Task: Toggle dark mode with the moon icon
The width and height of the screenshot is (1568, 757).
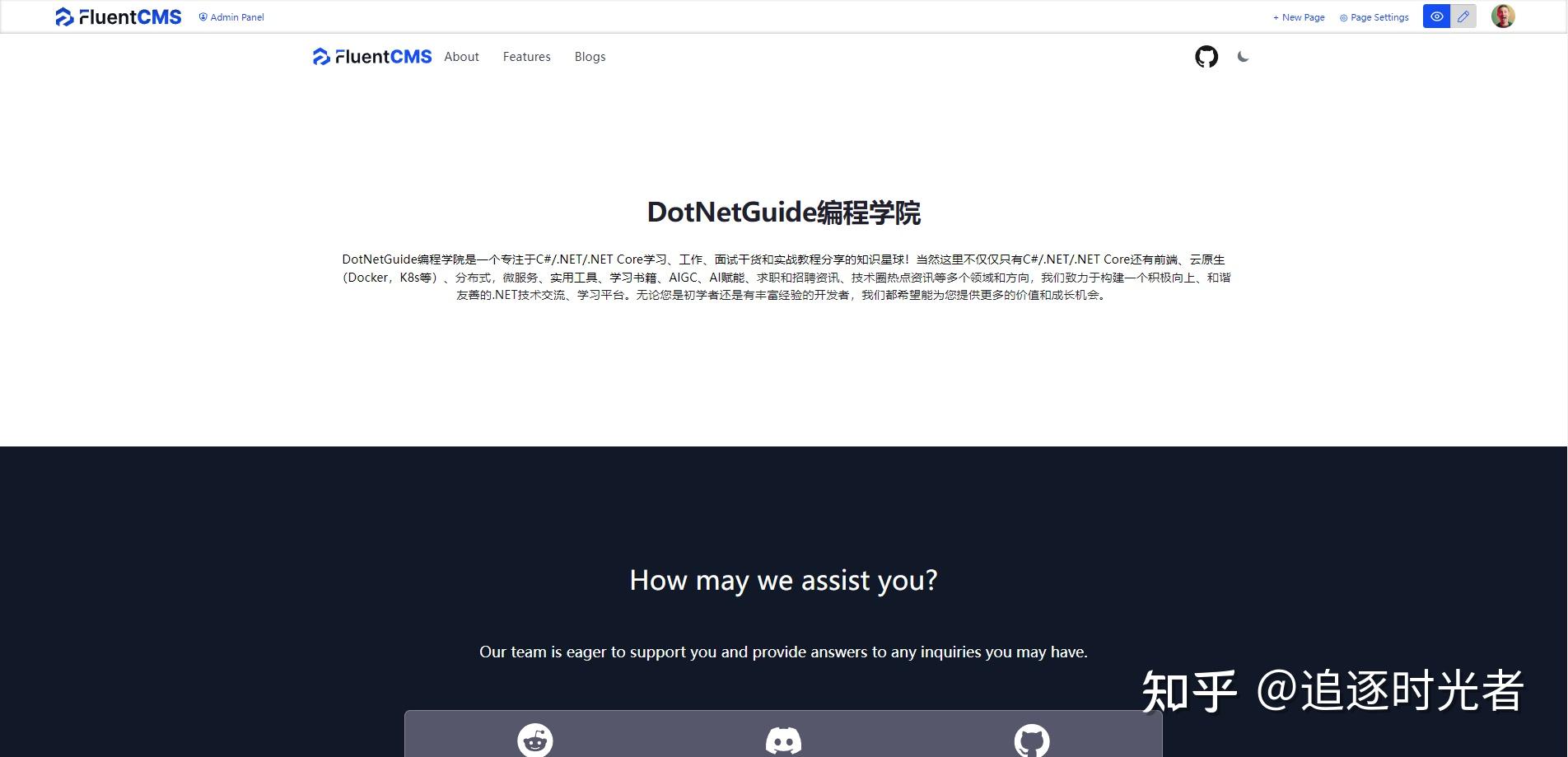Action: 1244,57
